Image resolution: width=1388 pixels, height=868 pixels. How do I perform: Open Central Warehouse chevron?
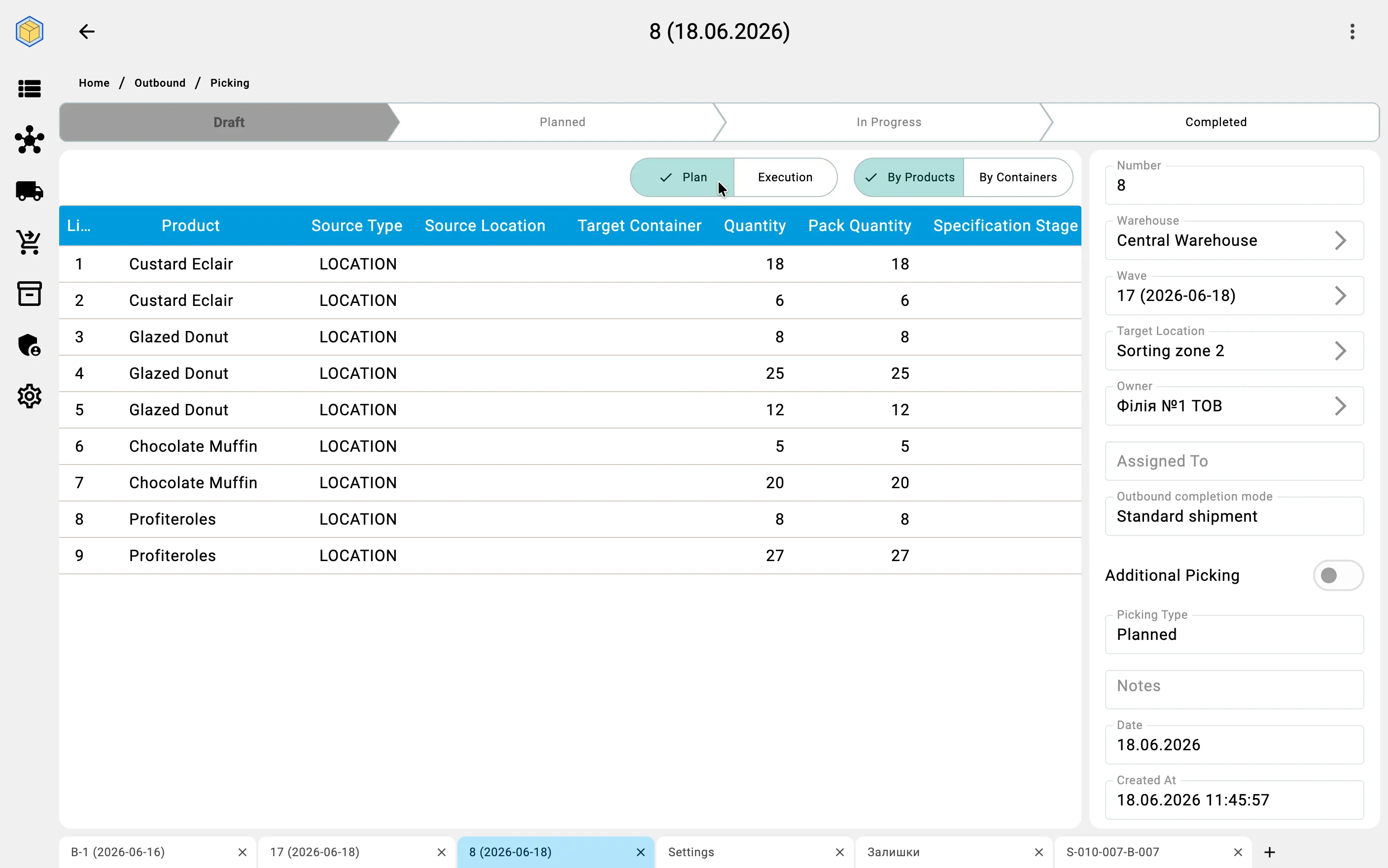pos(1340,240)
